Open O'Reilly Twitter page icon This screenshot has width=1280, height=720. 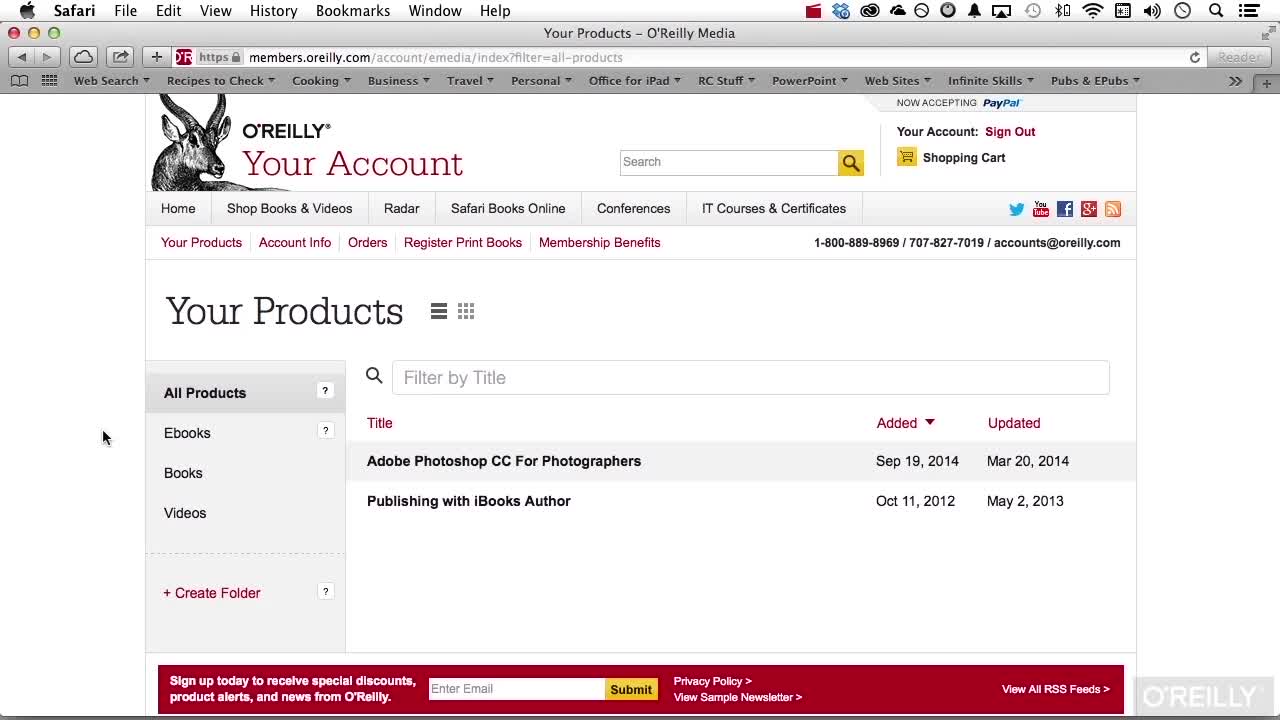coord(1017,209)
